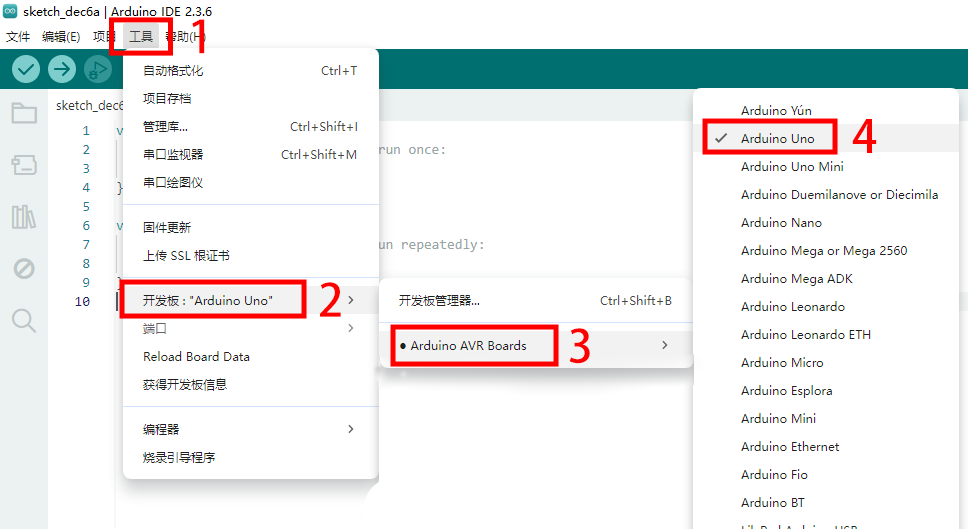Open 开发板管理器... from submenu

pos(536,301)
